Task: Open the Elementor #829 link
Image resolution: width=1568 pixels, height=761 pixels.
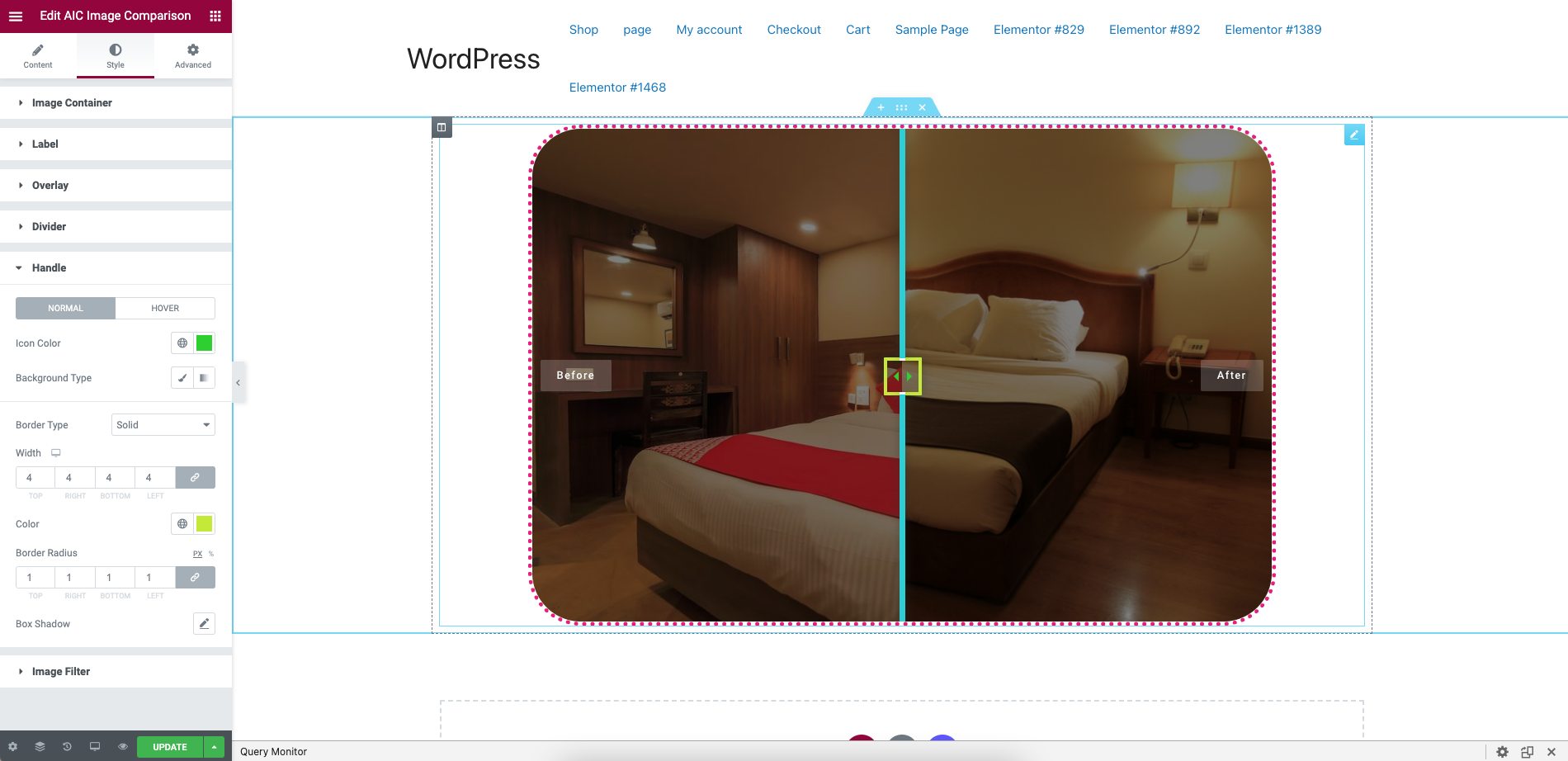Action: pyautogui.click(x=1039, y=30)
